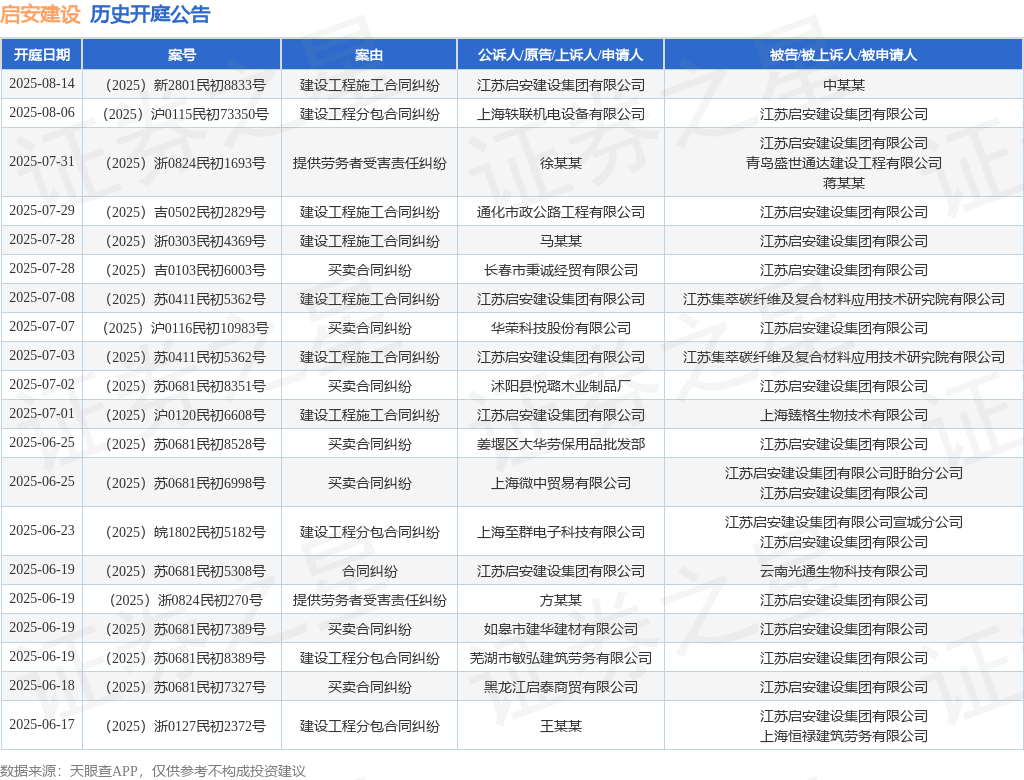Click the 开庭日期 column header
The width and height of the screenshot is (1024, 780).
click(42, 55)
